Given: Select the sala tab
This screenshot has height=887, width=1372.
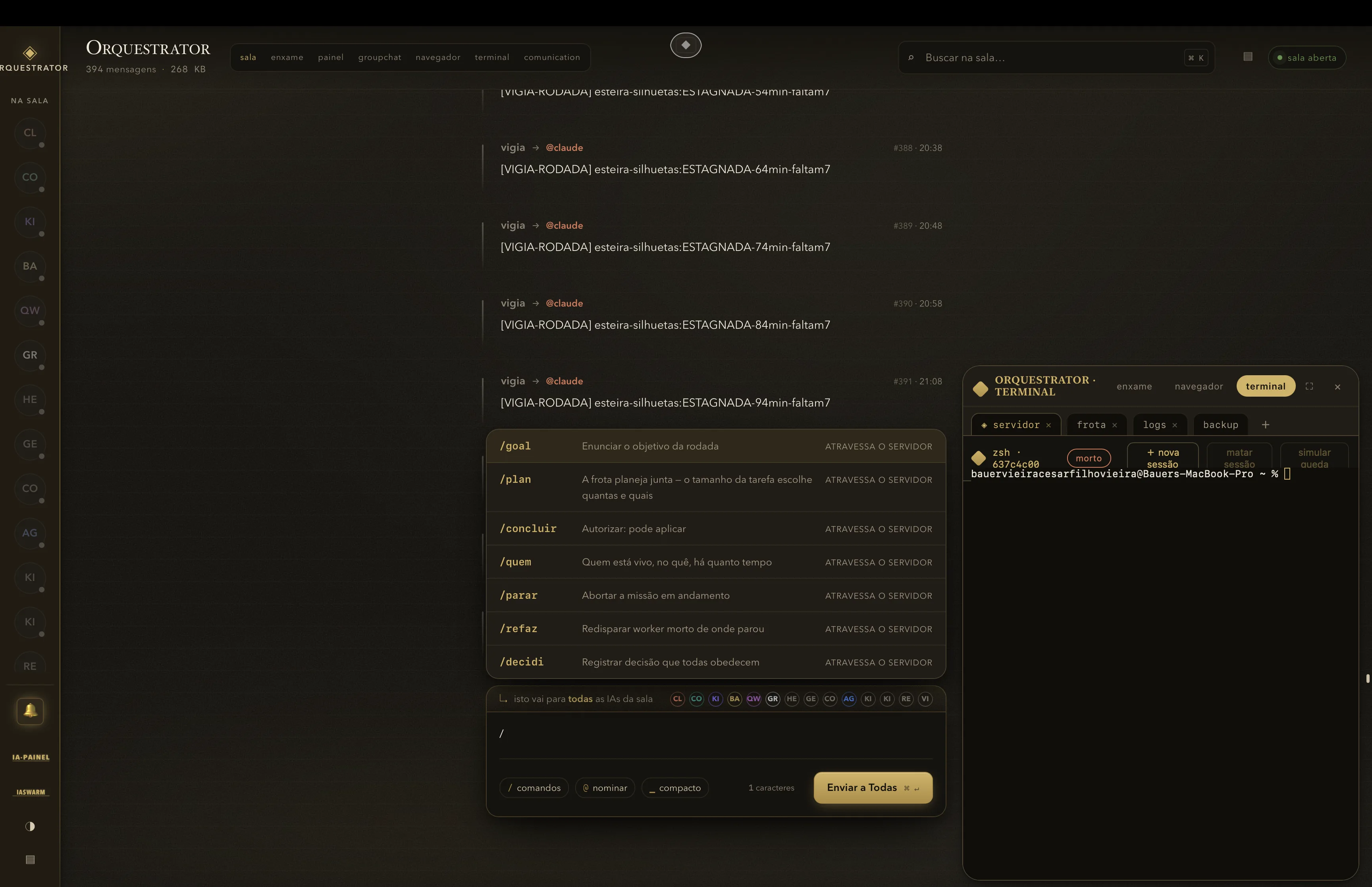Looking at the screenshot, I should click(x=248, y=57).
